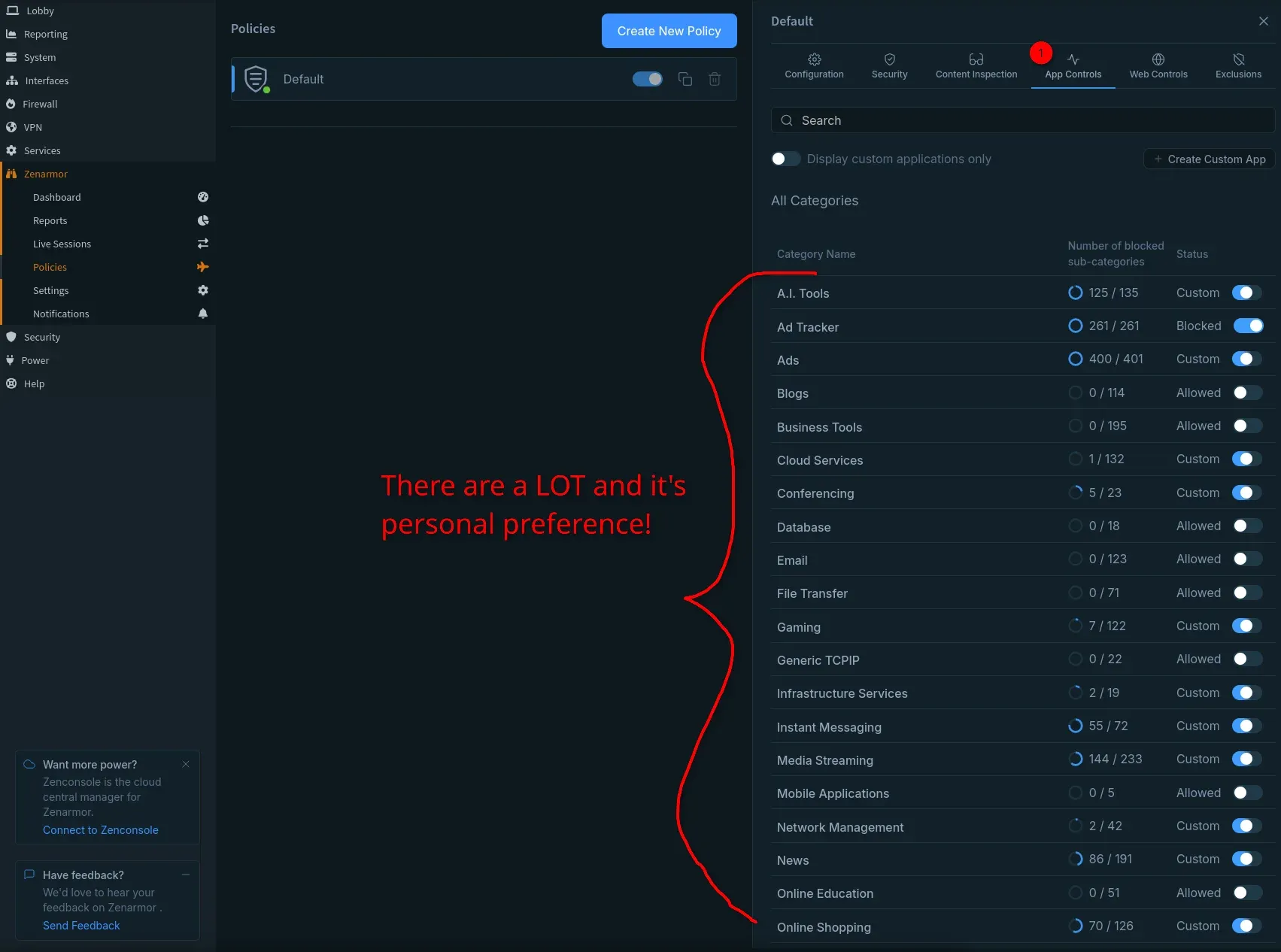1281x952 pixels.
Task: Open the VPN sidebar section
Action: (x=32, y=127)
